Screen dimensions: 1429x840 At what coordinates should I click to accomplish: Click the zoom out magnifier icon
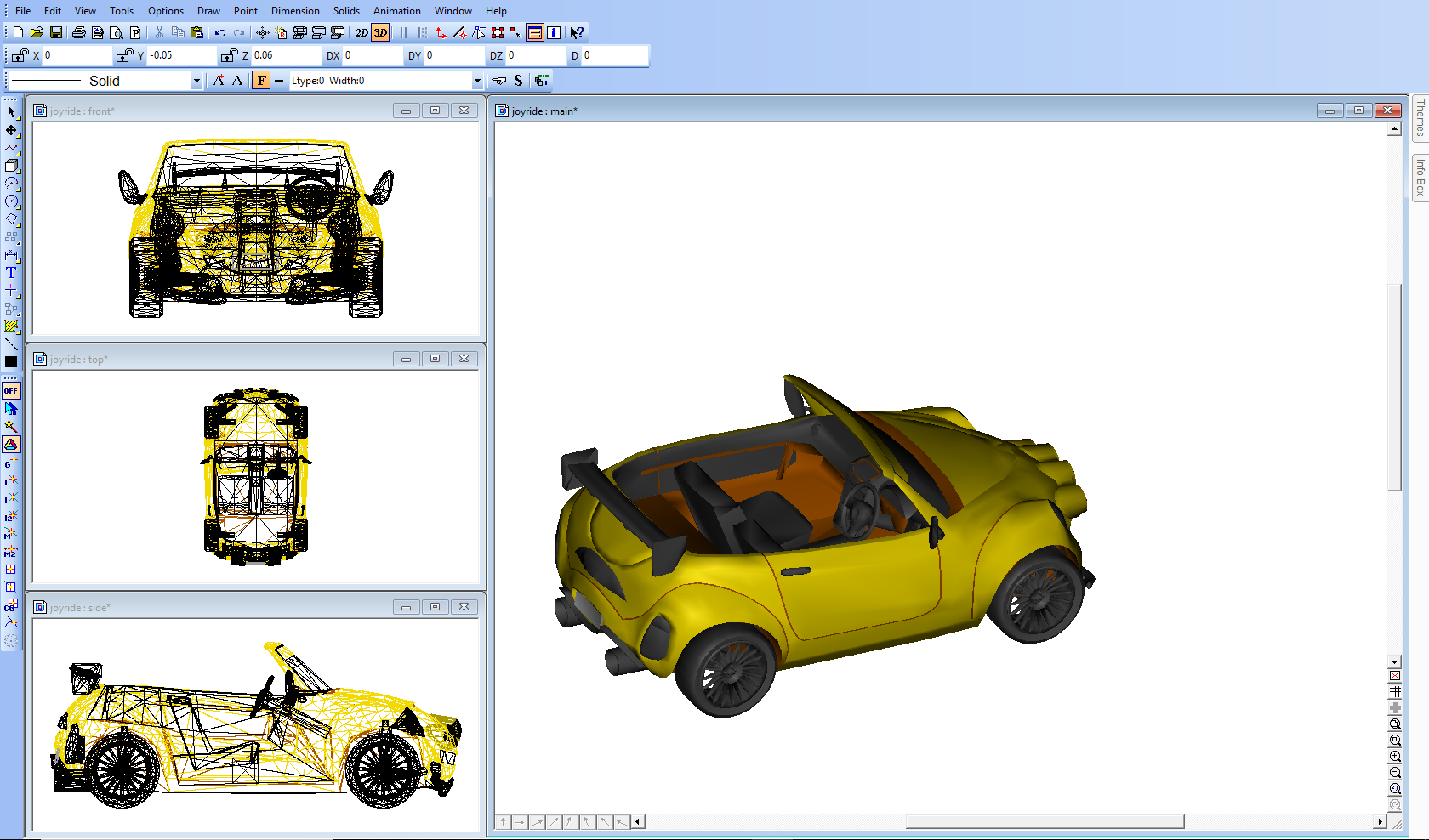pyautogui.click(x=1395, y=773)
